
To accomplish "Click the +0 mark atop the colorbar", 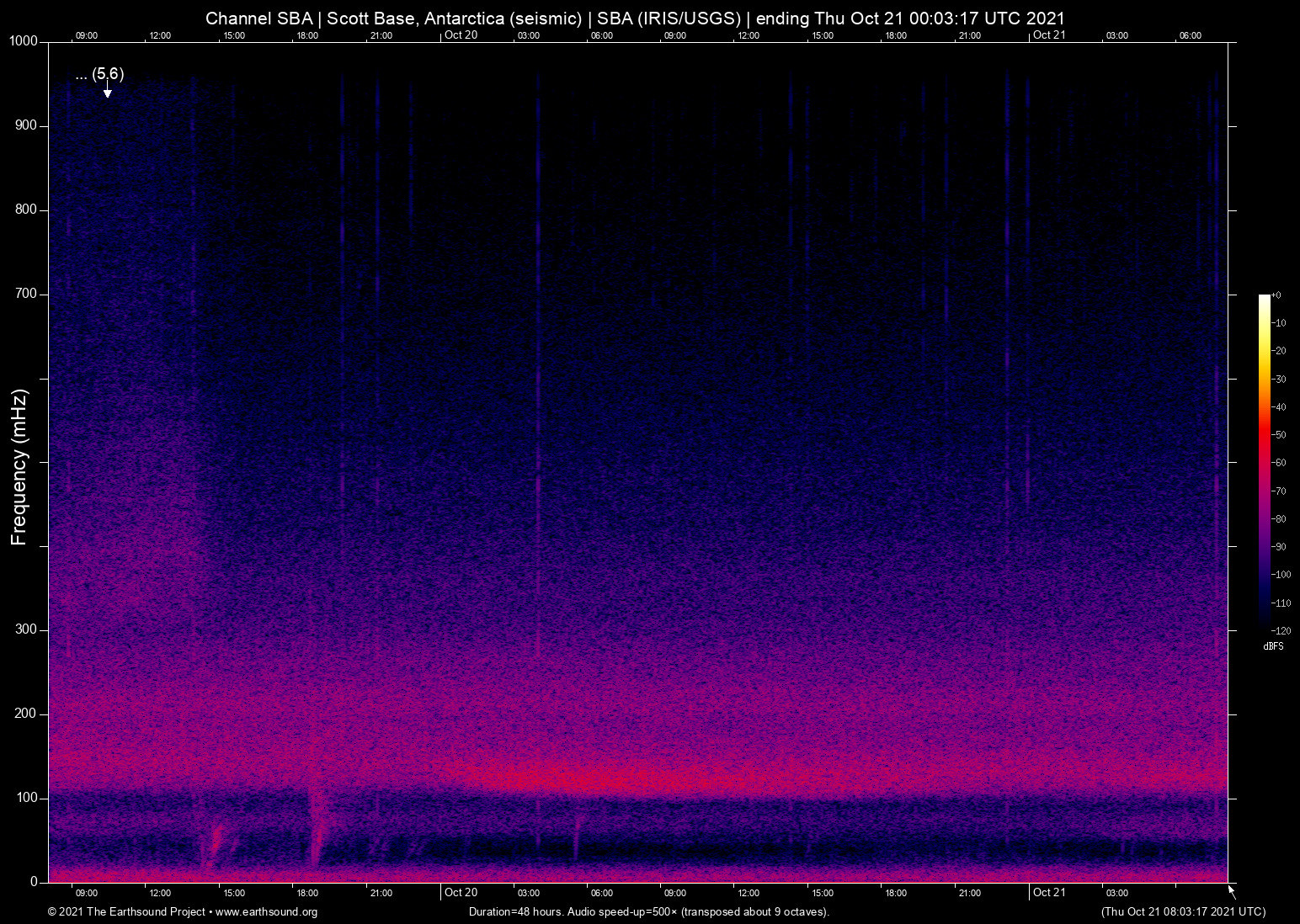I will (x=1277, y=295).
